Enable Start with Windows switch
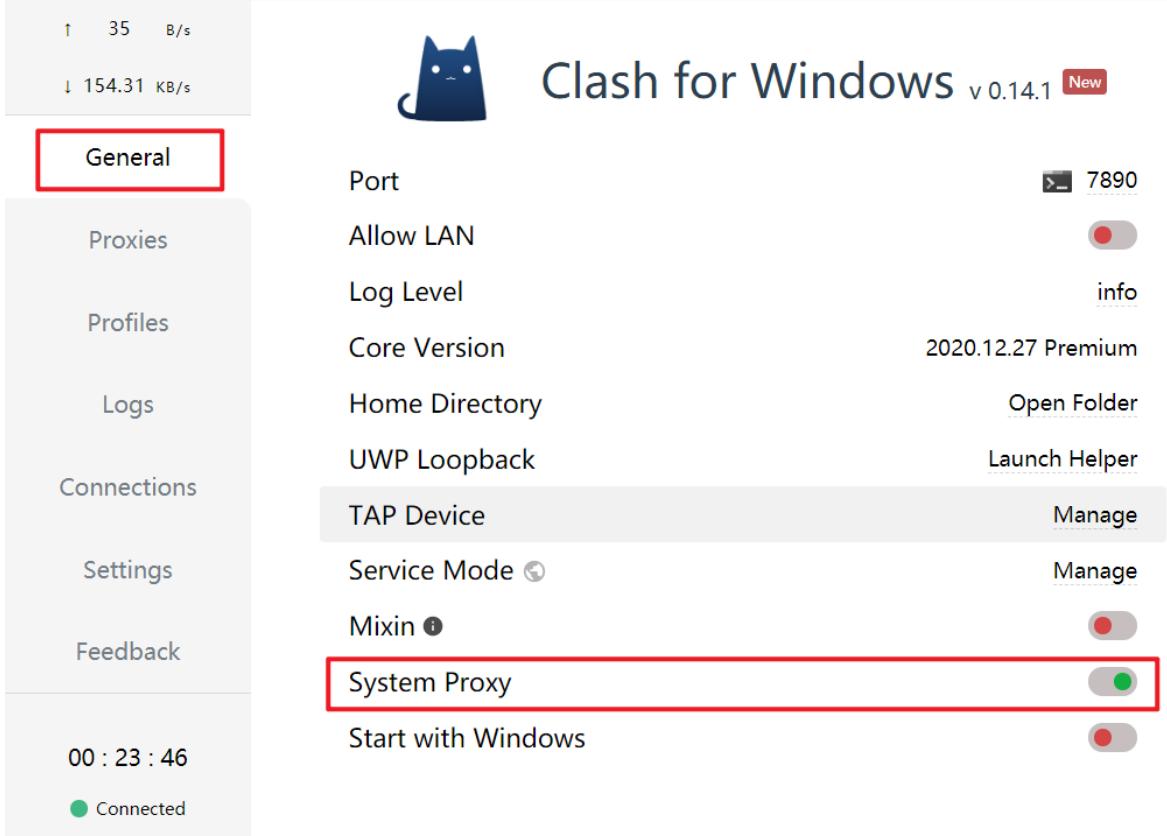The image size is (1167, 836). 1112,738
